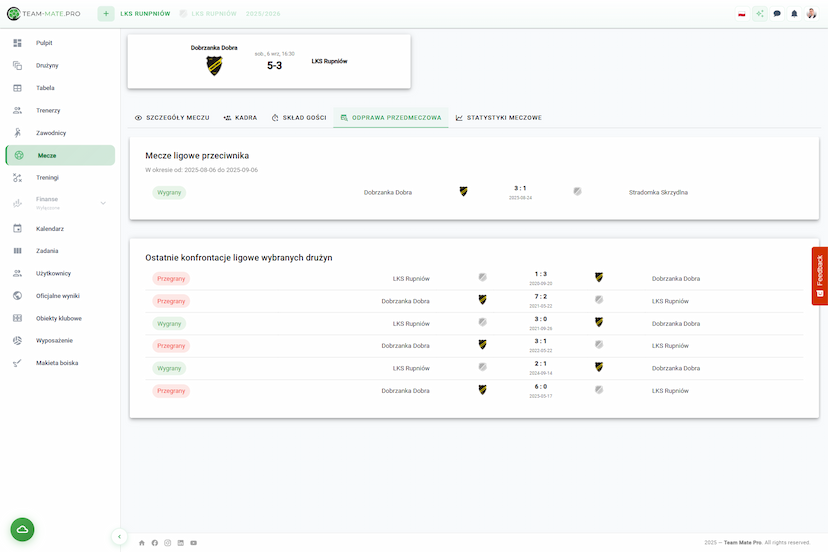Click the 6 : 0 score result

541,387
